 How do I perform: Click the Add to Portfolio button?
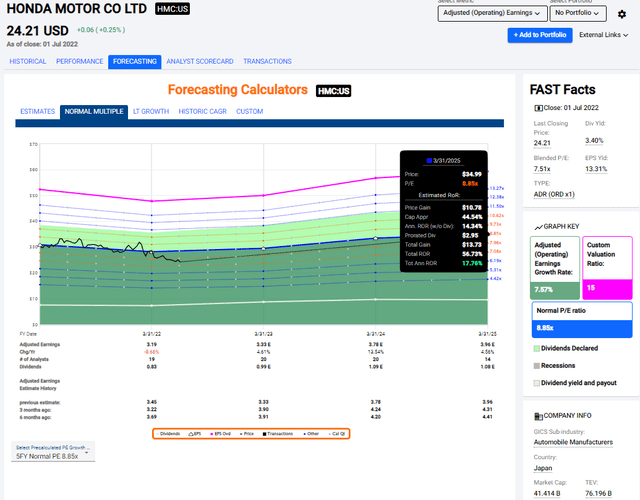point(539,35)
